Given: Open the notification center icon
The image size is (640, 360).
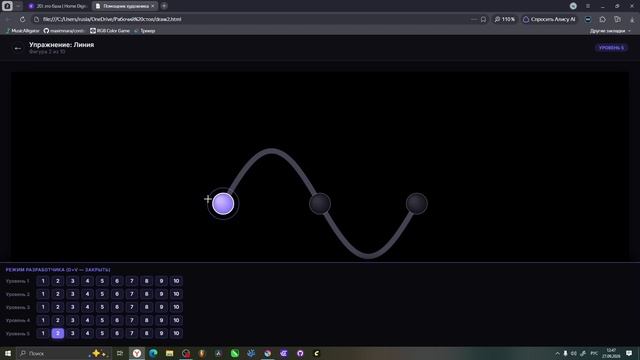Looking at the screenshot, I should [629, 353].
